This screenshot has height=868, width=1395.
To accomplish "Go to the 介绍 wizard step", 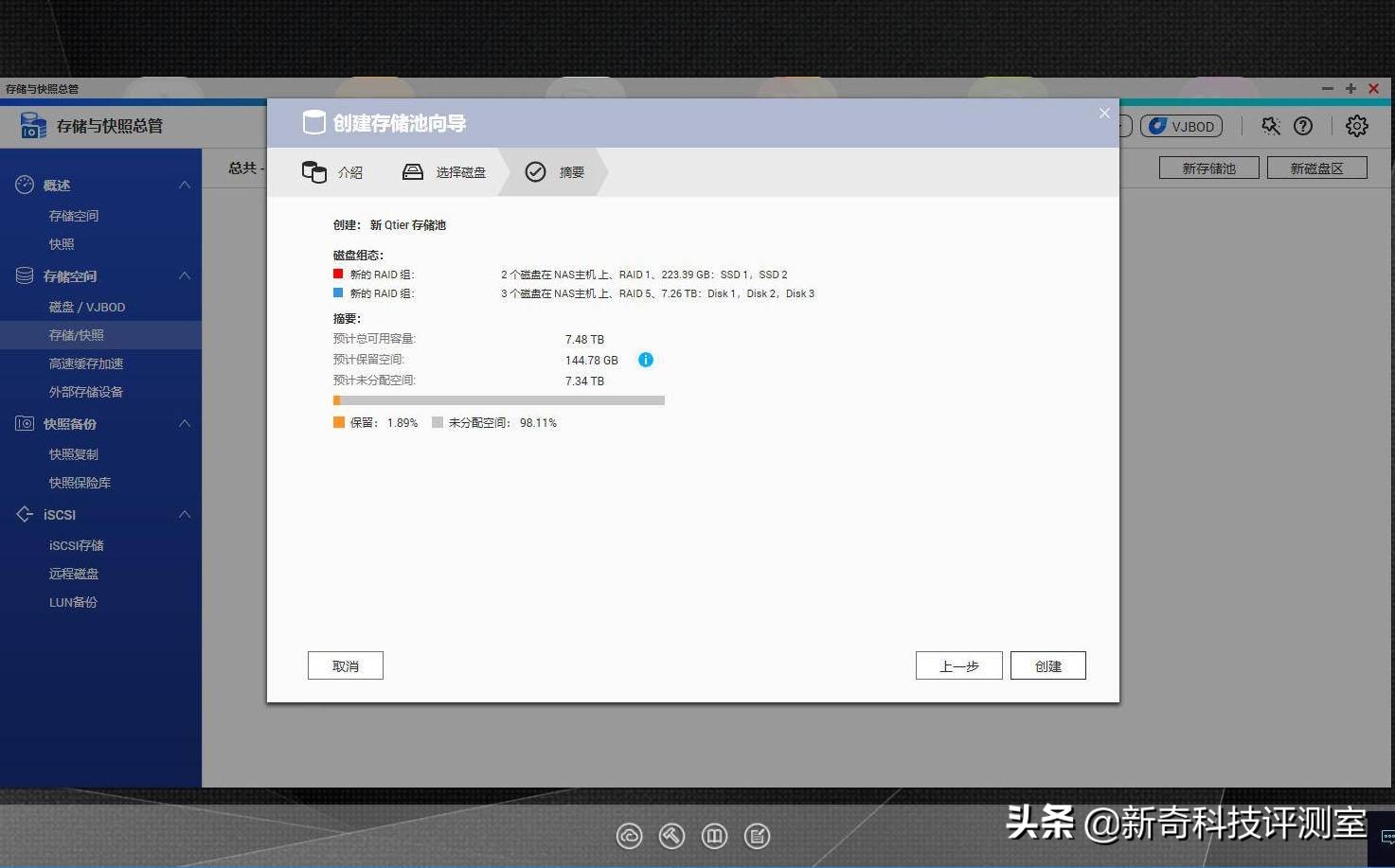I will pyautogui.click(x=349, y=171).
